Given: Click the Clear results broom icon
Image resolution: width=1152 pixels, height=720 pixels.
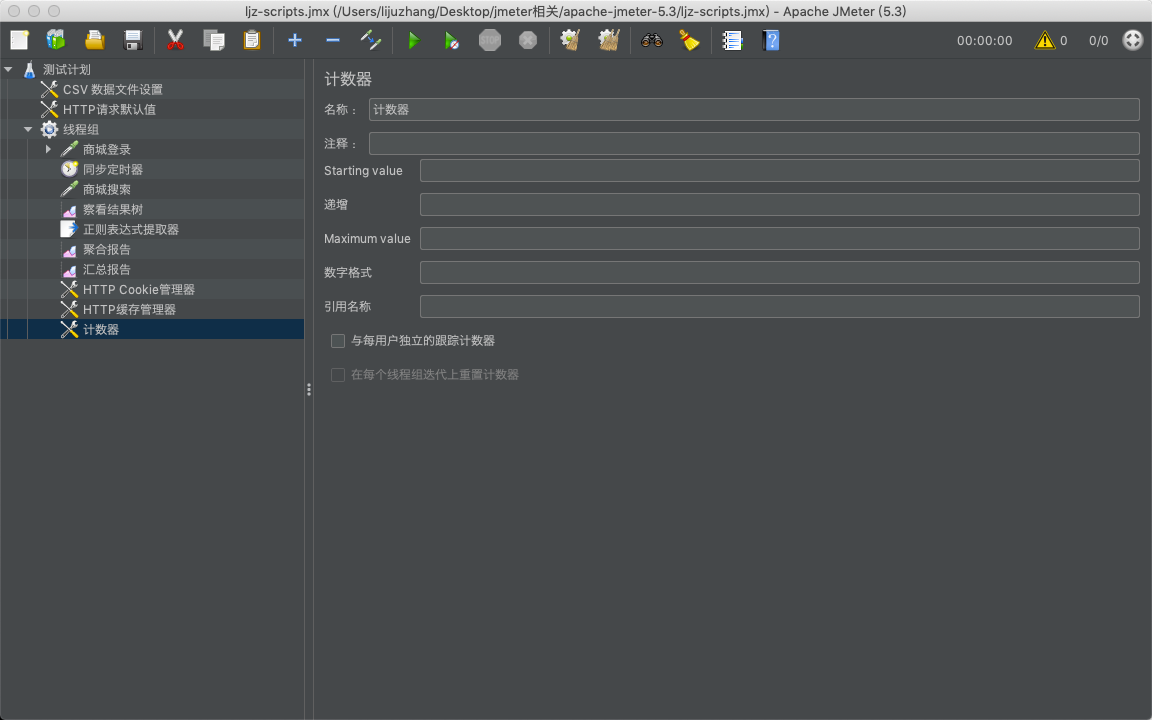Looking at the screenshot, I should point(570,40).
